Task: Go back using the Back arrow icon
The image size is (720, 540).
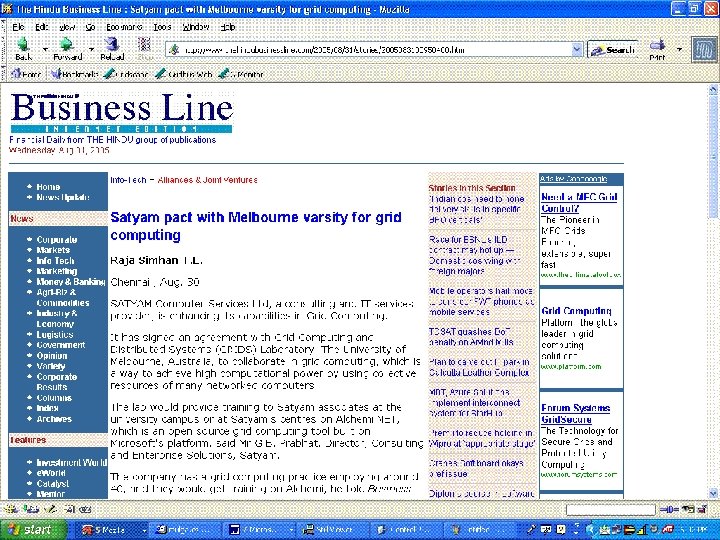Action: 22,45
